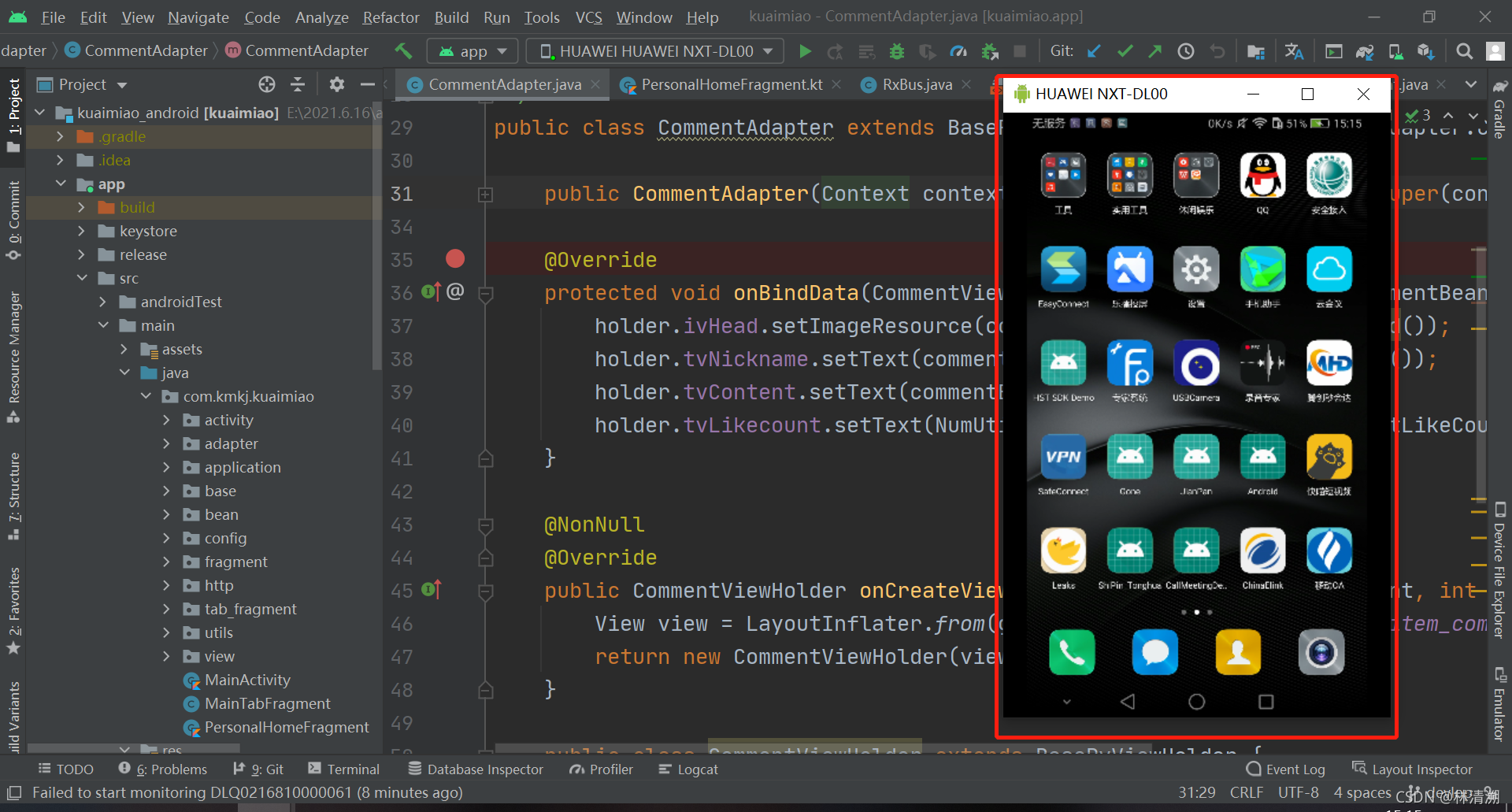Open the Phone dialer dock icon
This screenshot has width=1512, height=812.
click(1072, 652)
